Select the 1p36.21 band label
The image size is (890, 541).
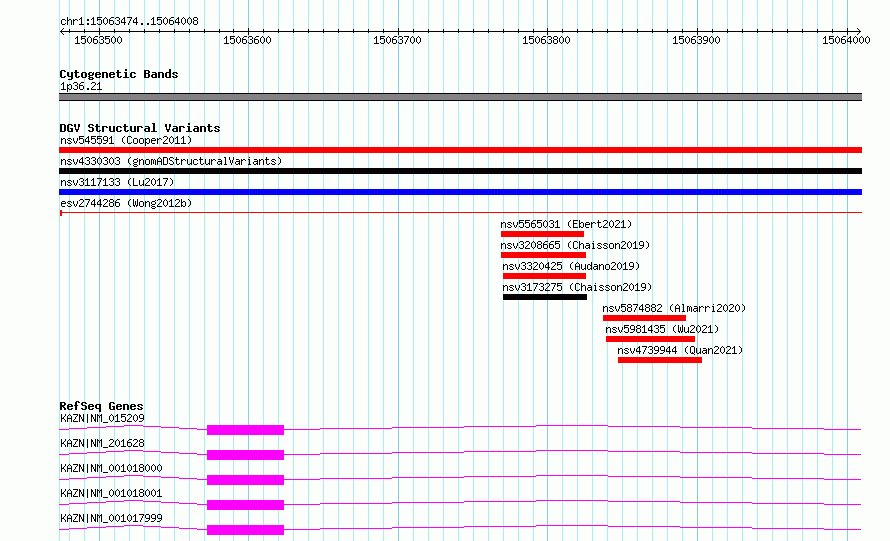pos(81,86)
